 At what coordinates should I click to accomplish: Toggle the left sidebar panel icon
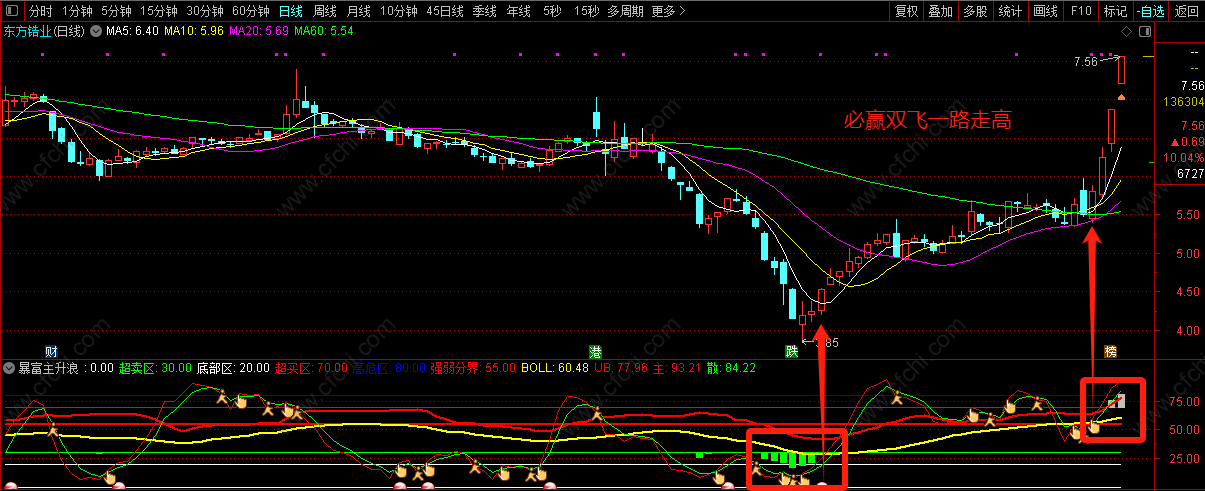click(x=11, y=12)
